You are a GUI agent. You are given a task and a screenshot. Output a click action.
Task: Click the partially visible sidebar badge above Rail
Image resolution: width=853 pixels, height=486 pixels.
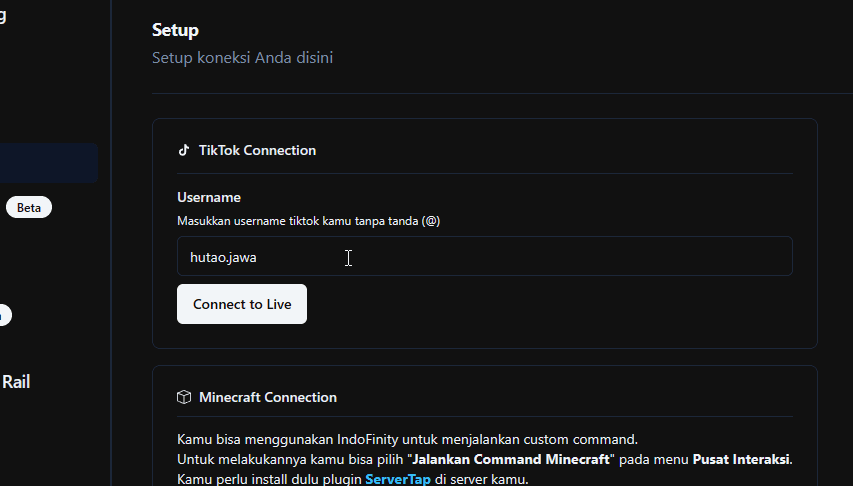pyautogui.click(x=5, y=315)
